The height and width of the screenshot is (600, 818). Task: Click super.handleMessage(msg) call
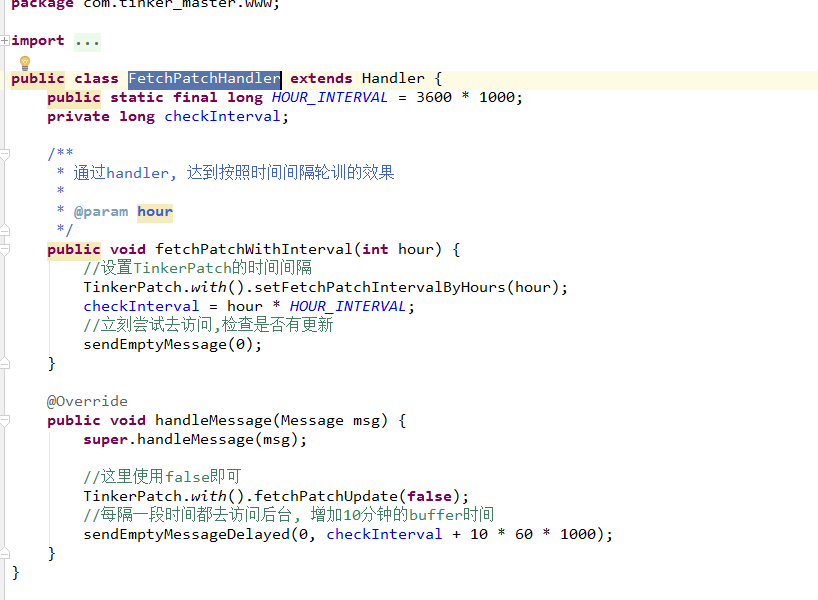click(x=195, y=439)
